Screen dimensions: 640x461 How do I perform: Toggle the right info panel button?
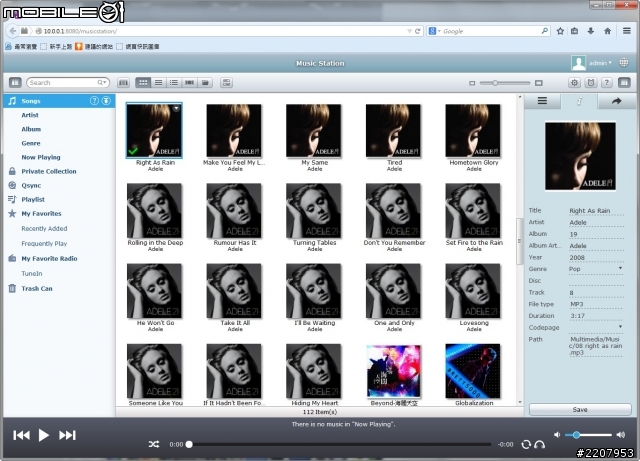(x=624, y=82)
